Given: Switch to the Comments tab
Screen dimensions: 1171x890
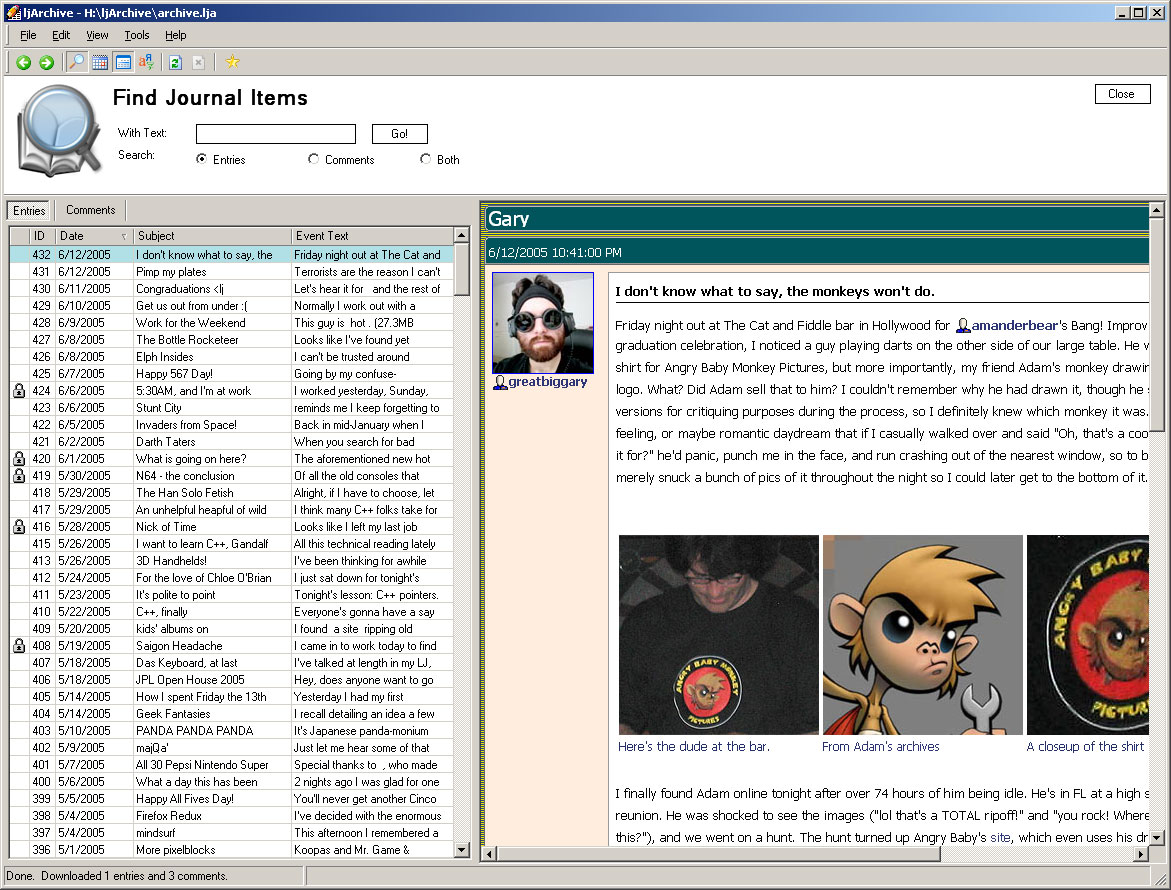Looking at the screenshot, I should tap(90, 210).
